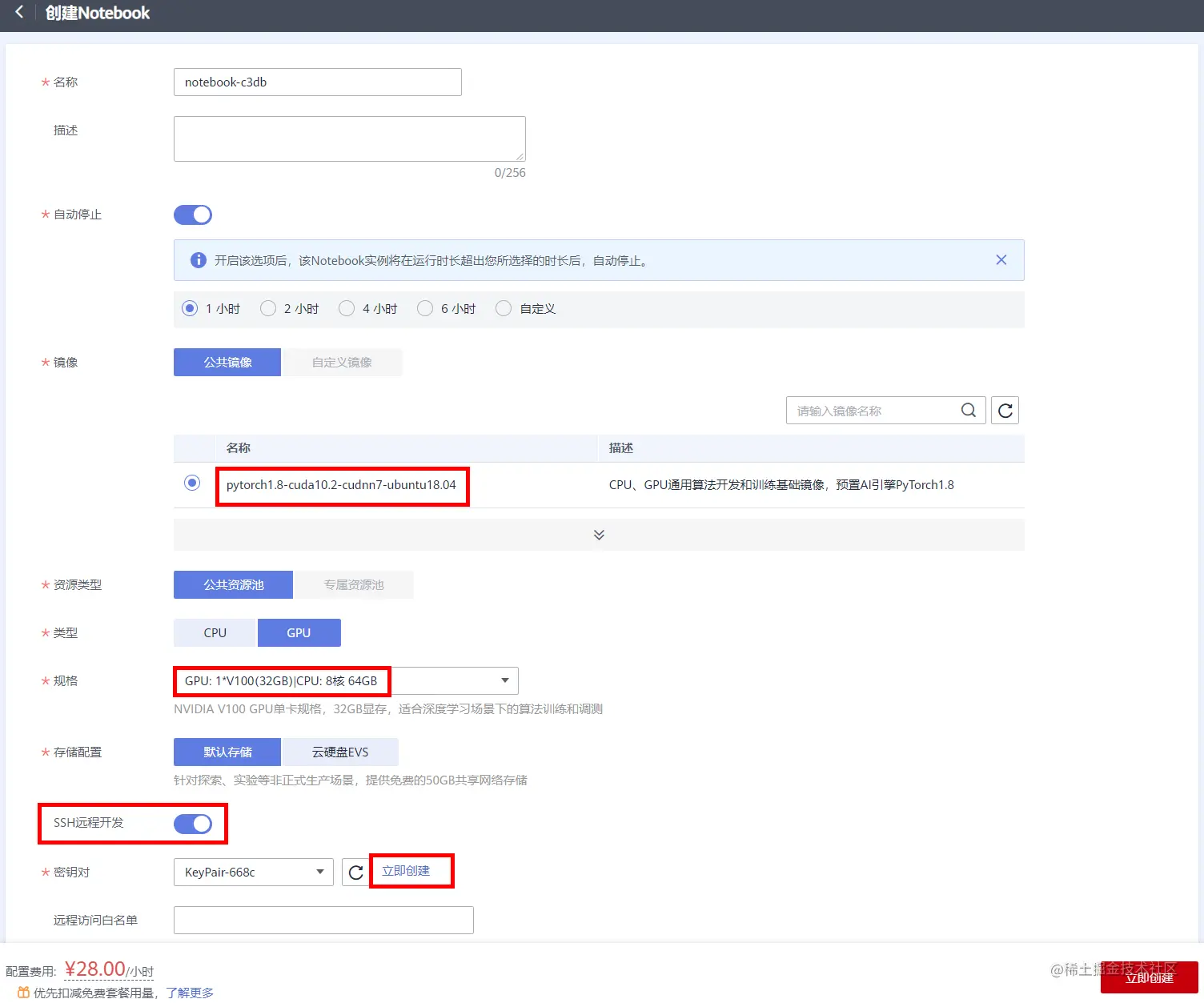Click the 描述 column header in image table

621,448
